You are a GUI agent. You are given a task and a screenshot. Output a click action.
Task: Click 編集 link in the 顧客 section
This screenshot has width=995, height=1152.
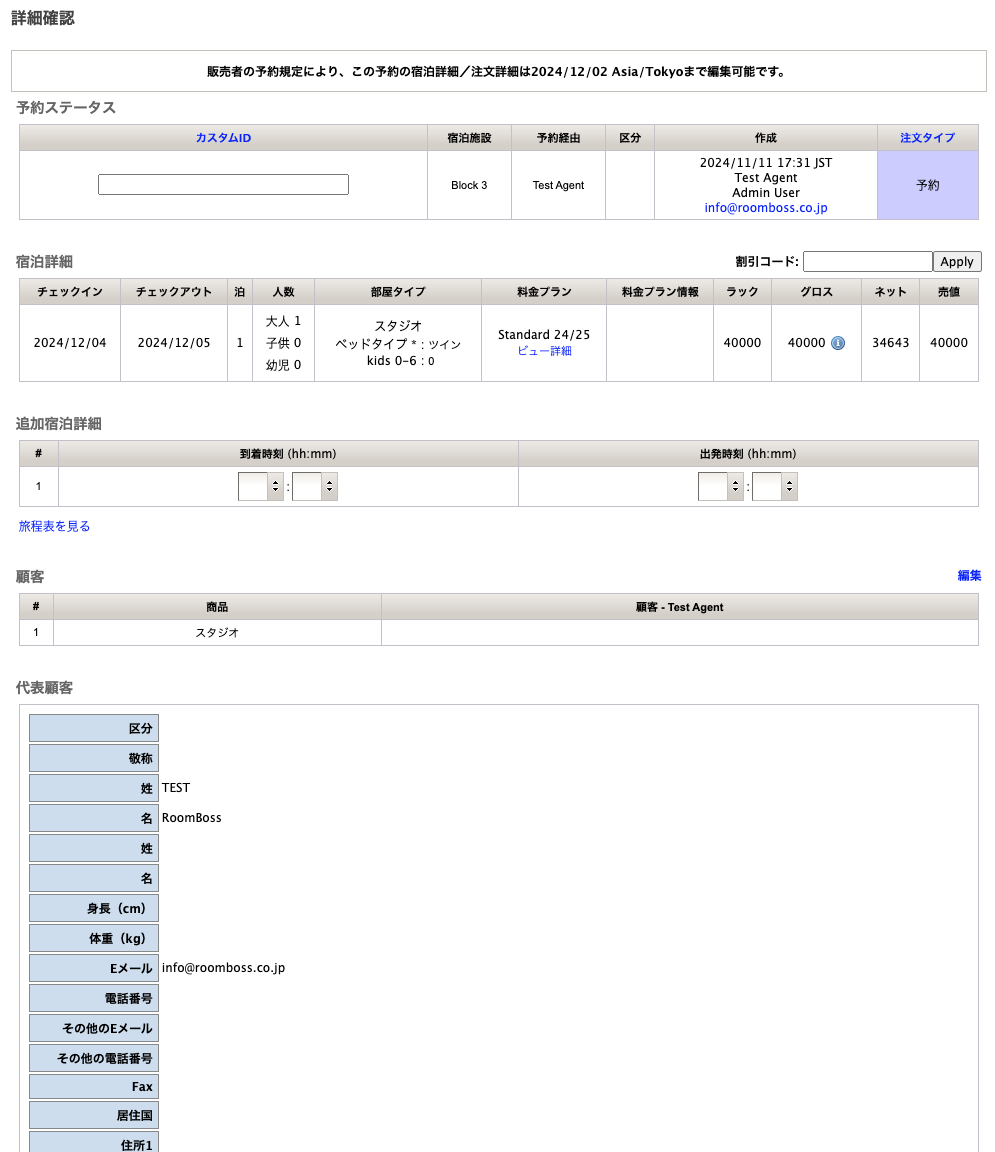(x=969, y=575)
